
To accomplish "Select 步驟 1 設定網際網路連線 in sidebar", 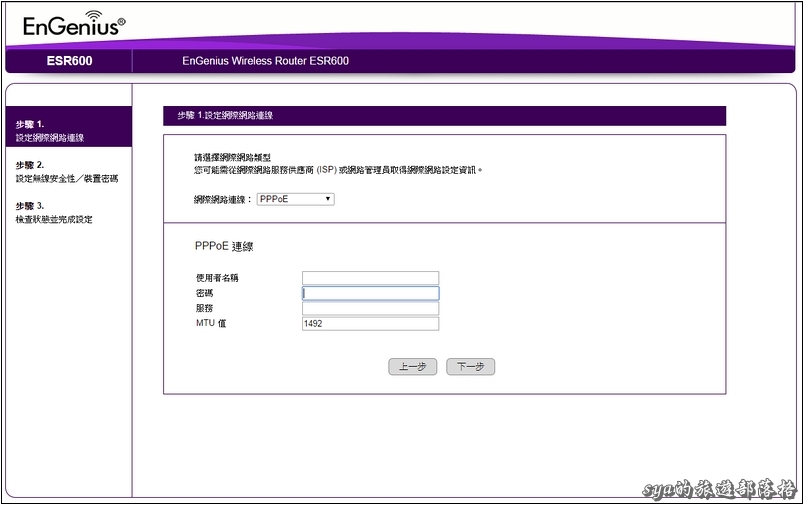I will [x=69, y=127].
